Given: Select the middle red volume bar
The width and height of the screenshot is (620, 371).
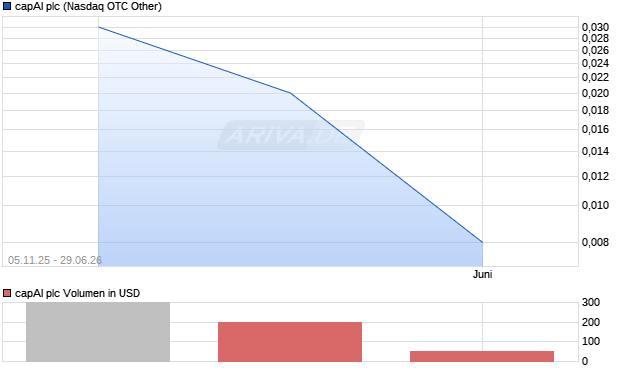Looking at the screenshot, I should click(290, 342).
